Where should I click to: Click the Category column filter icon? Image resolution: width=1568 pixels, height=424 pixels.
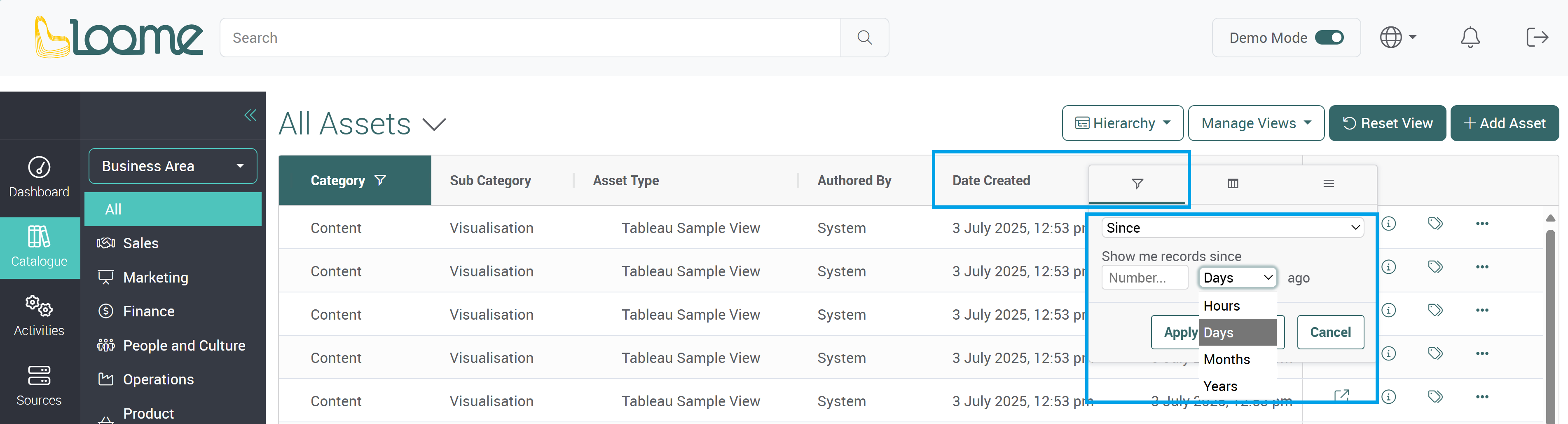(380, 180)
